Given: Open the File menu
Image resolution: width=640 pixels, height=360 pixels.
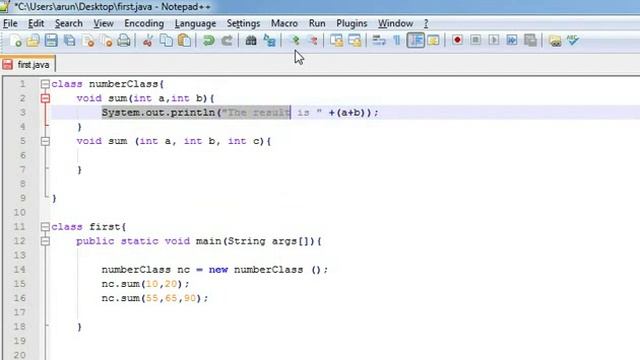Looking at the screenshot, I should [10, 24].
